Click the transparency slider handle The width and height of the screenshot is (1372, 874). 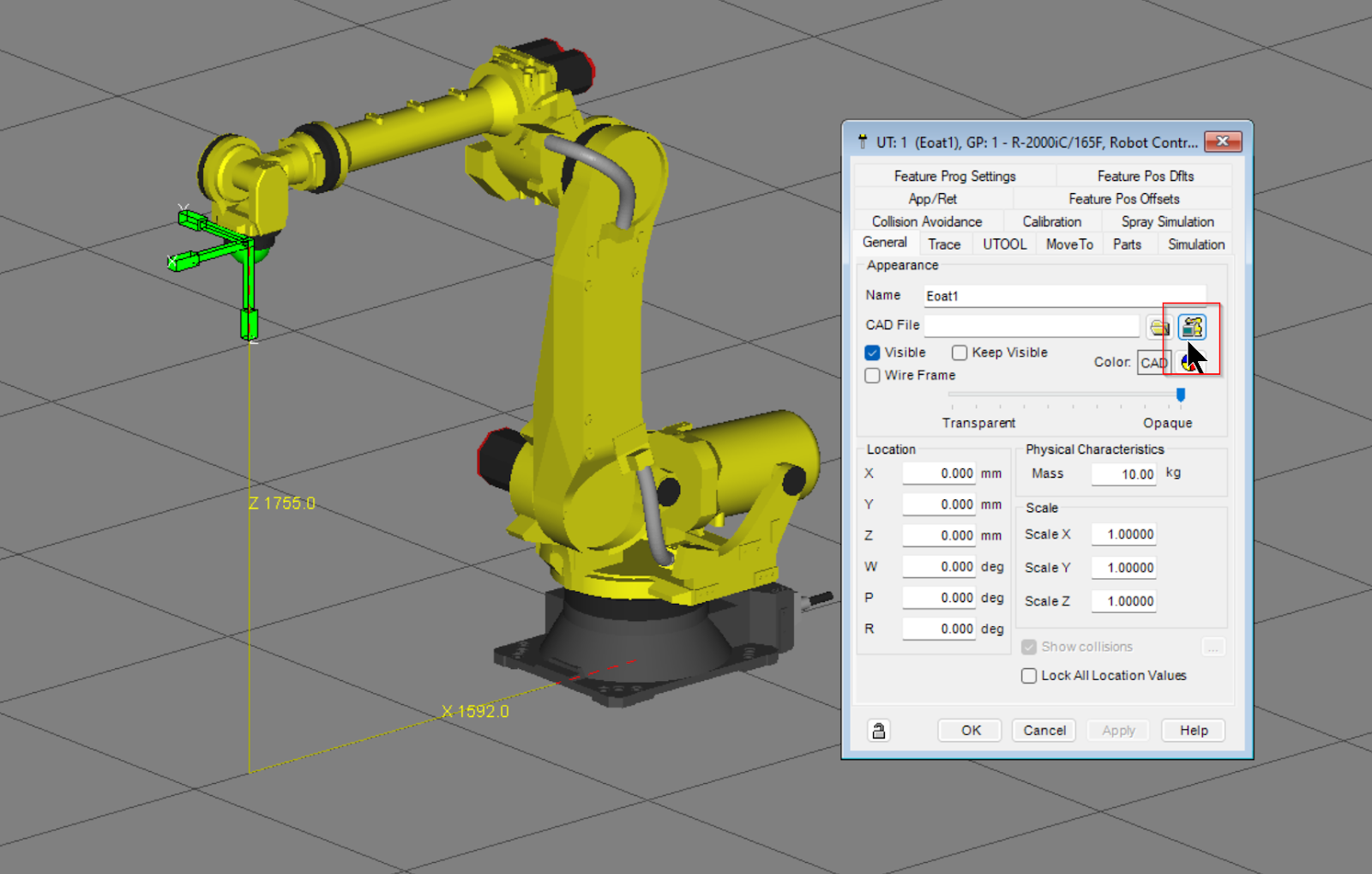pyautogui.click(x=1181, y=395)
